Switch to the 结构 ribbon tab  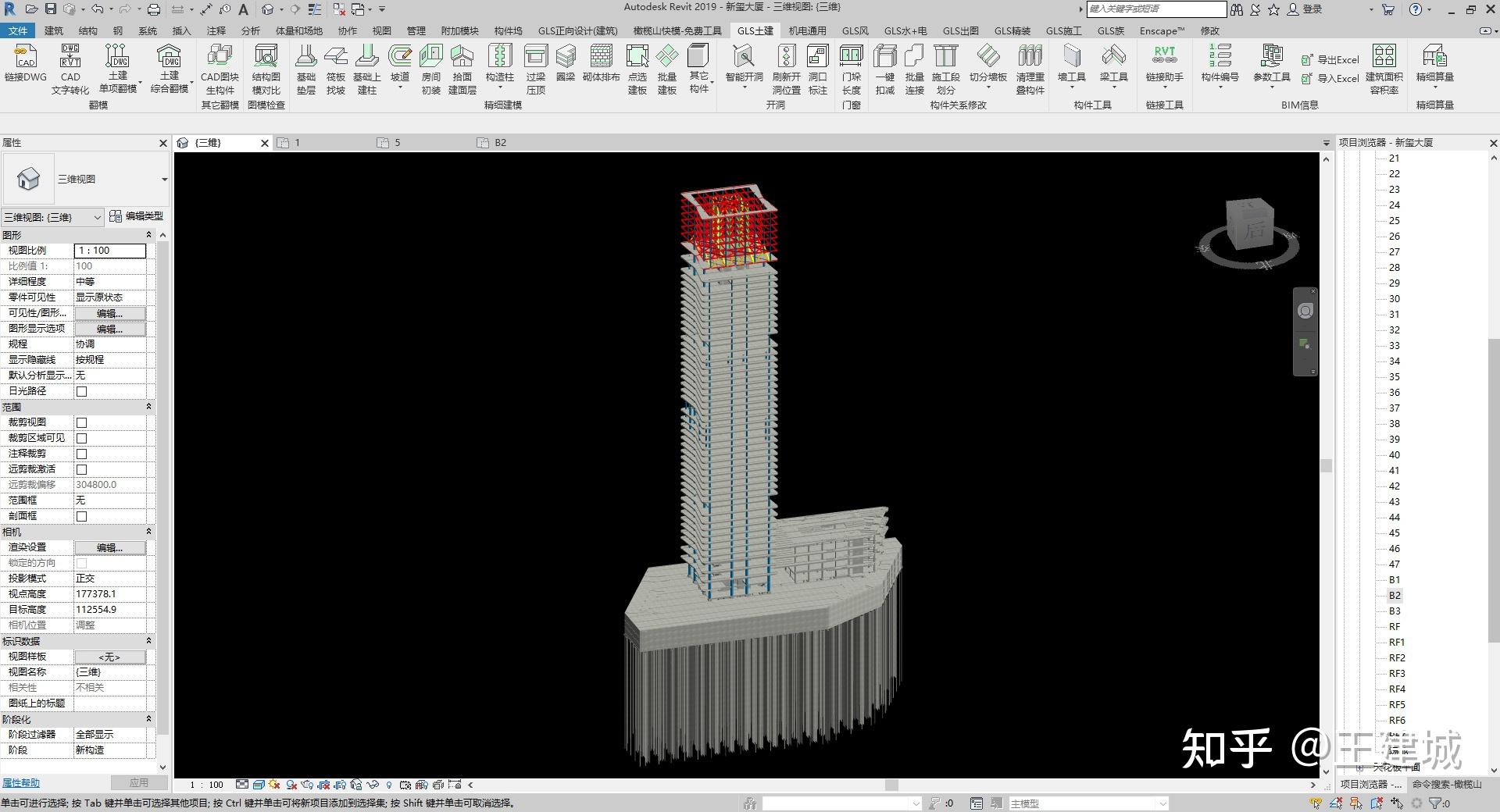tap(87, 31)
